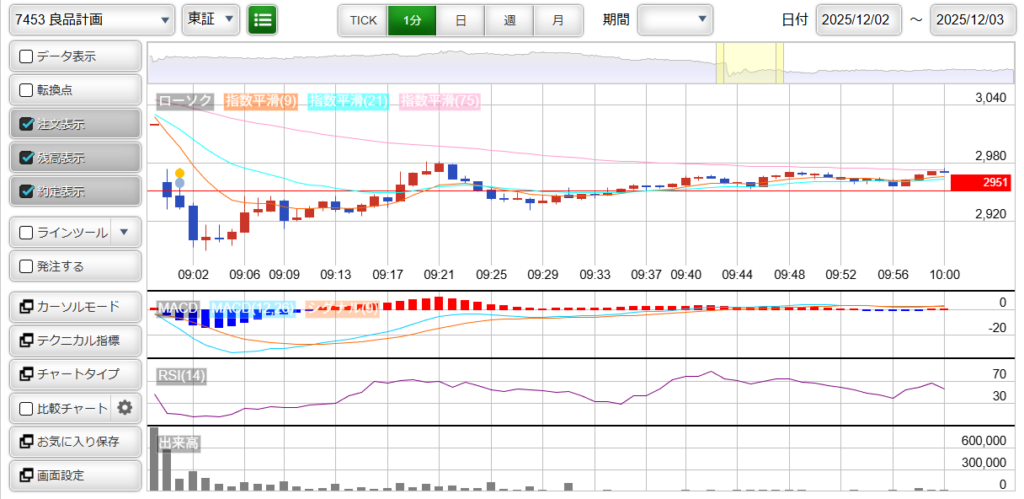Open comparison chart gear settings
Image resolution: width=1024 pixels, height=499 pixels.
pos(125,407)
